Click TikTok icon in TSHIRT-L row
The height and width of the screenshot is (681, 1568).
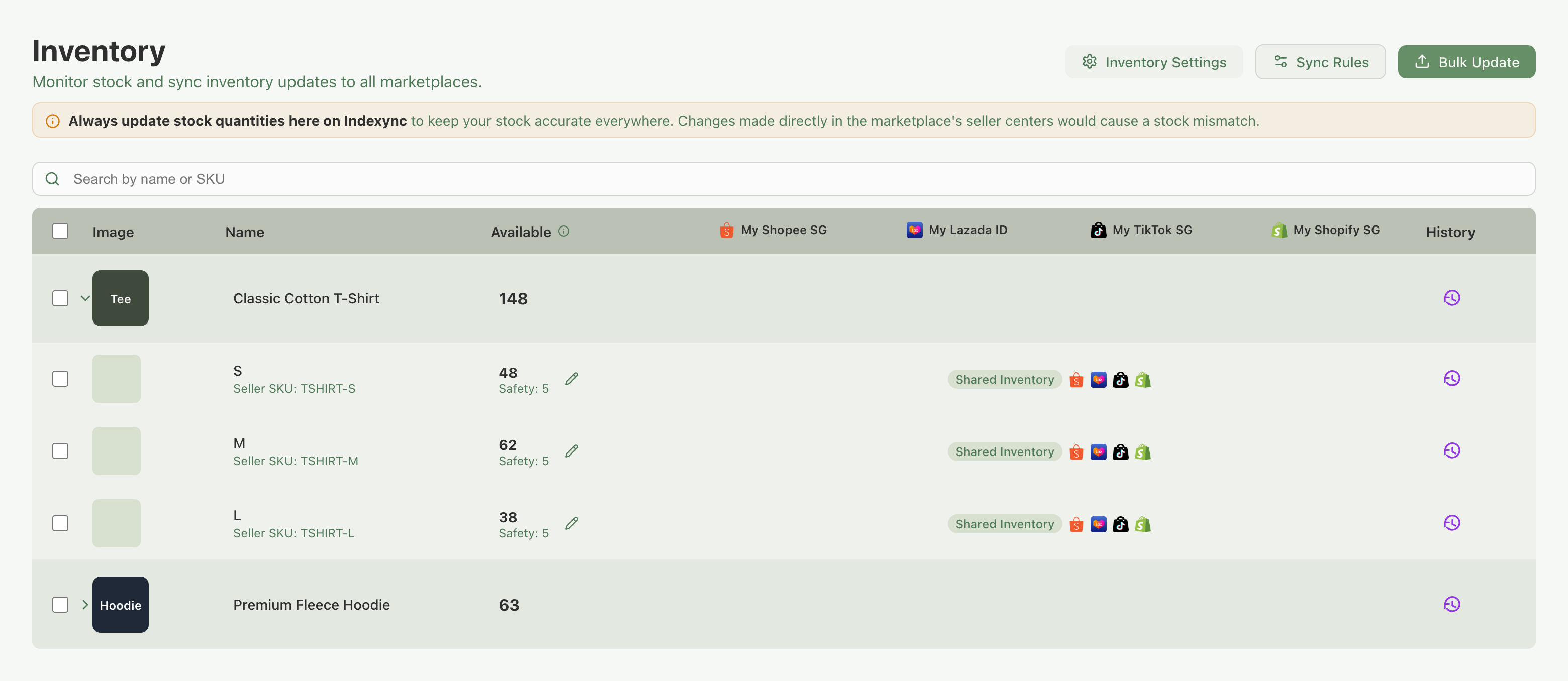click(1120, 524)
